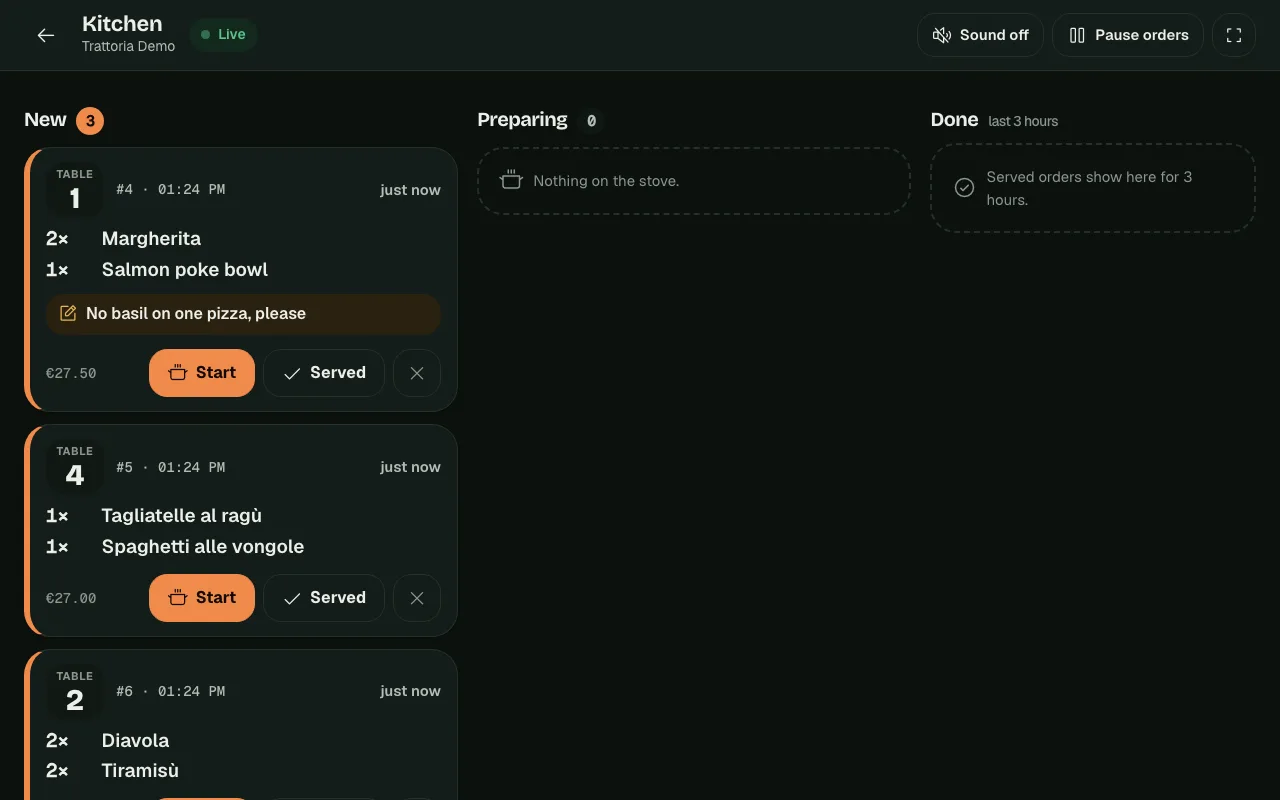Click the note 'No basil on one pizza, please'

(243, 314)
